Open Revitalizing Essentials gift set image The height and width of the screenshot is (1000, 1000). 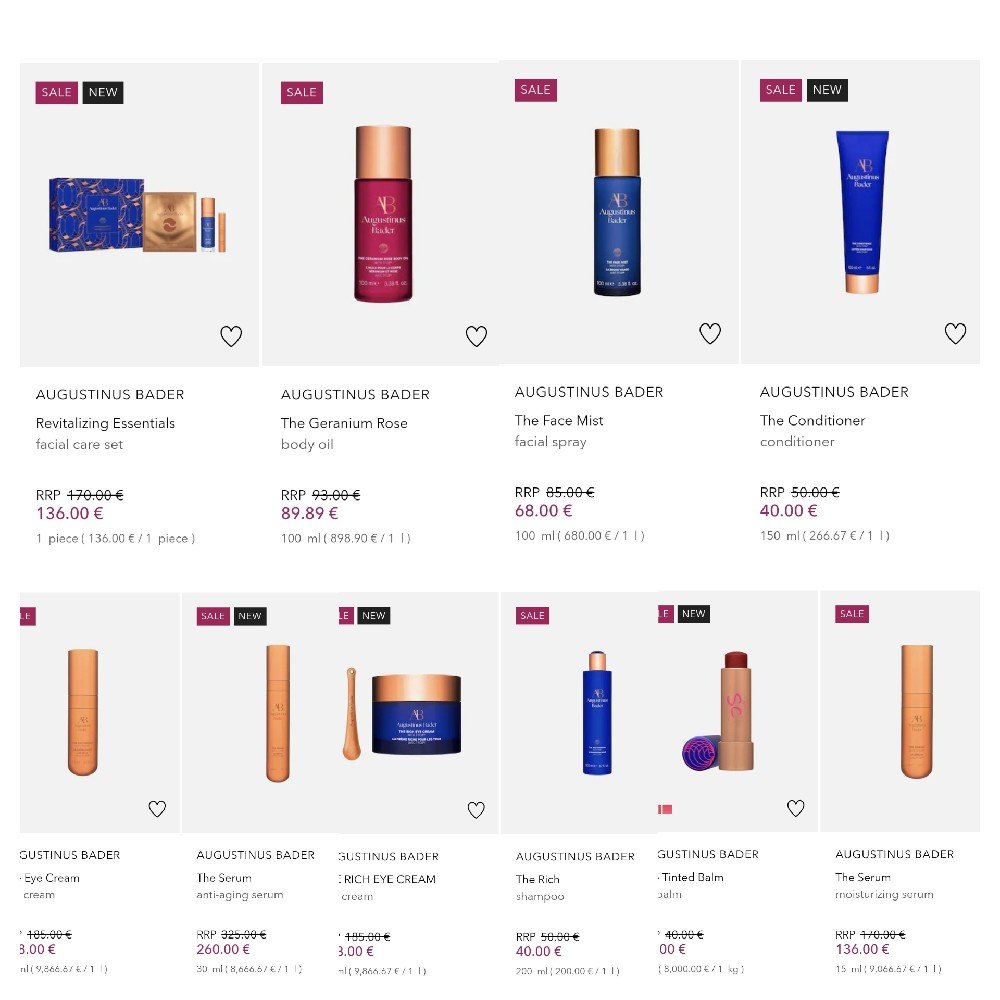pyautogui.click(x=138, y=215)
